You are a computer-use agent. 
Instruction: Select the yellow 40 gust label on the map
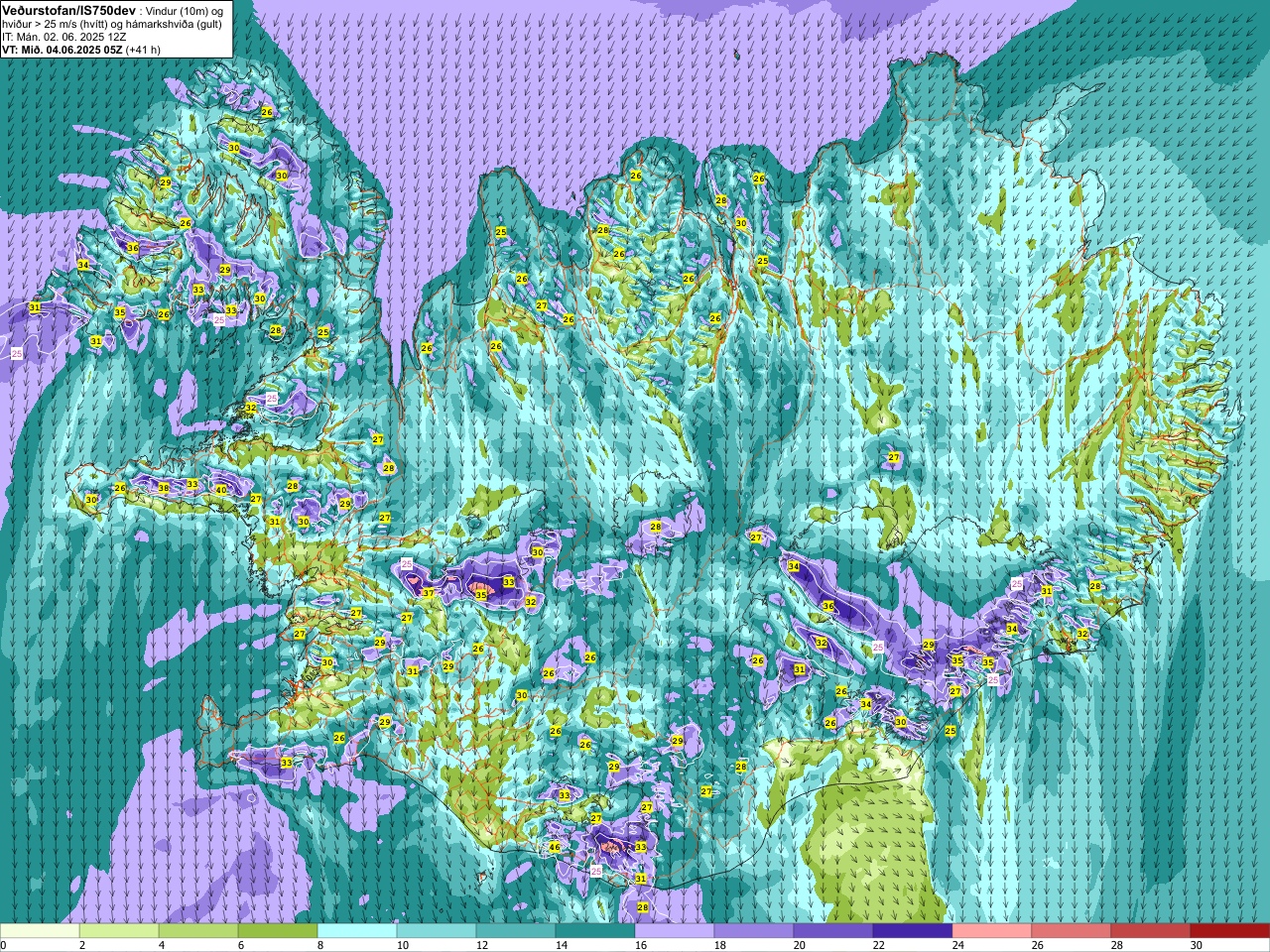coord(221,490)
